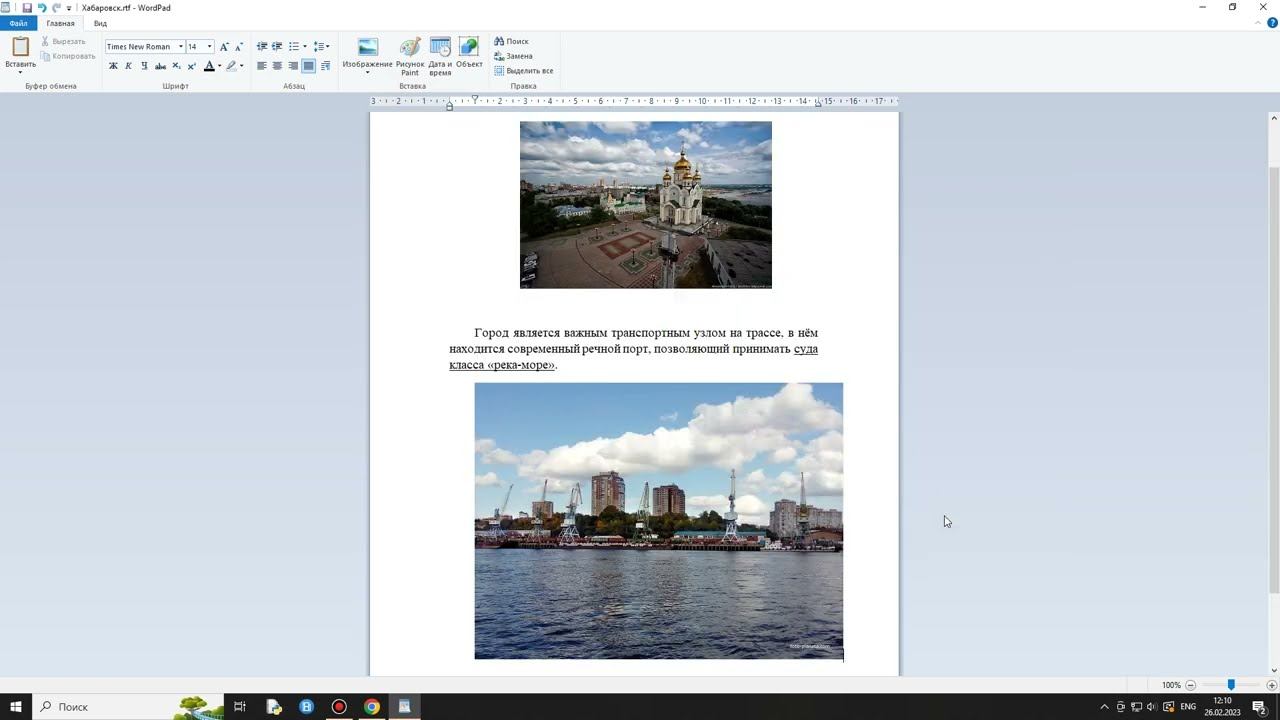Expand the bullet list style dropdown
The image size is (1280, 720).
[305, 47]
